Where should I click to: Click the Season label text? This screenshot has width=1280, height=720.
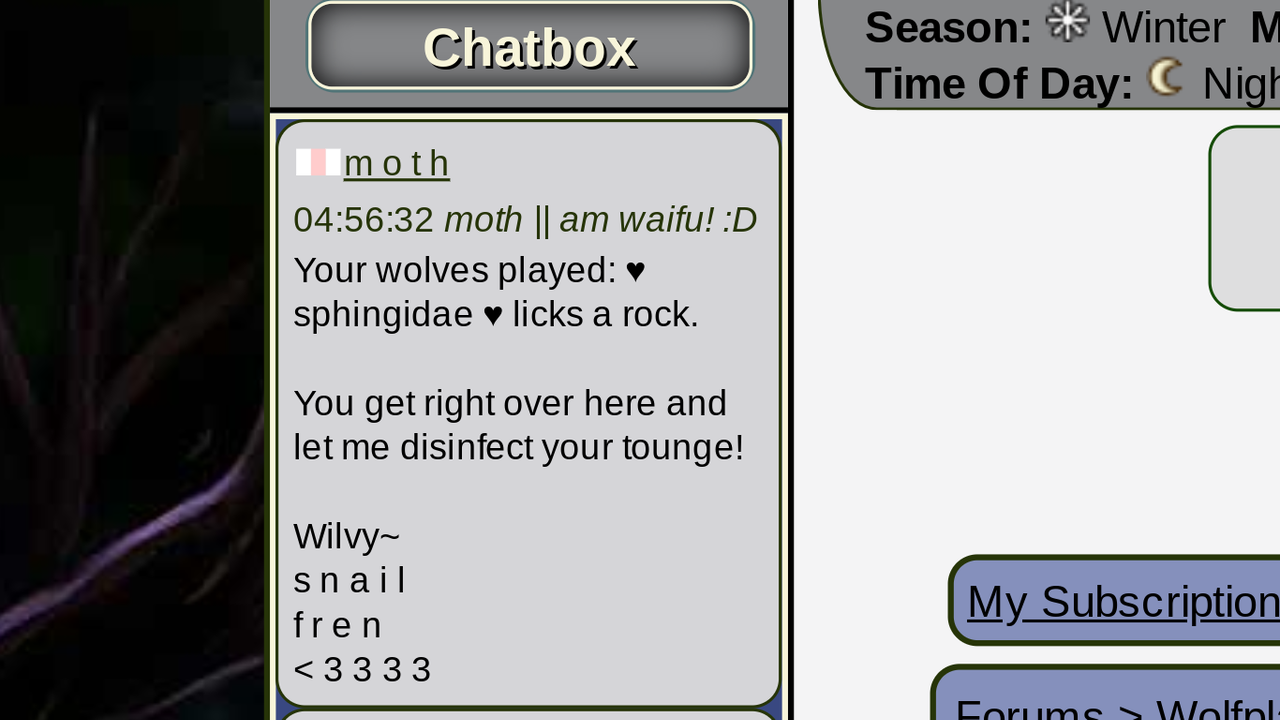point(948,27)
